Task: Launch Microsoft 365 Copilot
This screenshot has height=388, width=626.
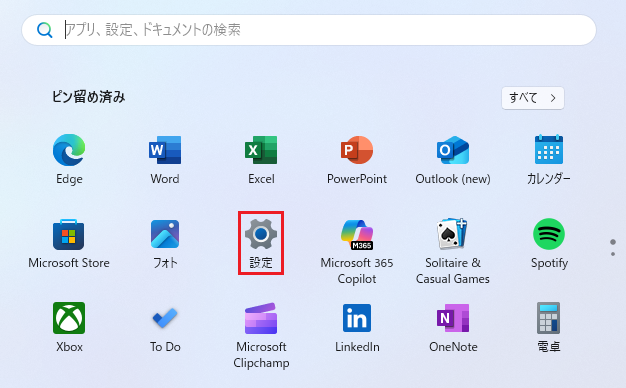Action: click(357, 251)
